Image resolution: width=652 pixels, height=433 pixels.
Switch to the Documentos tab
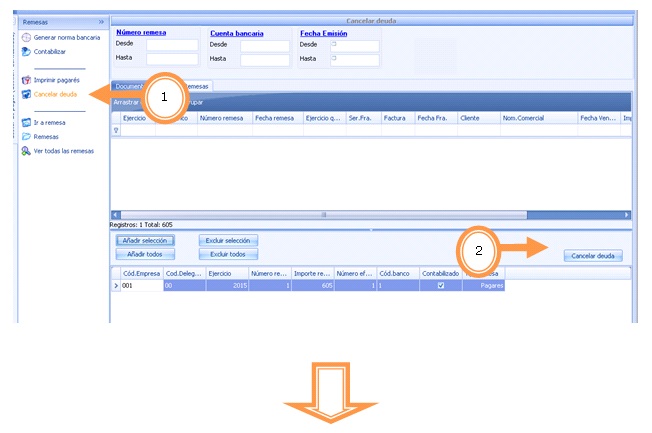tap(132, 86)
